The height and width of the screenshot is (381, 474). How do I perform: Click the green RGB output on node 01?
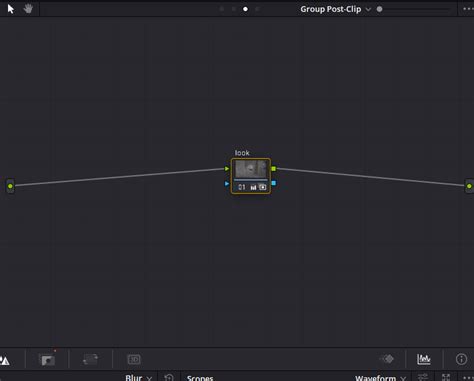click(x=274, y=169)
